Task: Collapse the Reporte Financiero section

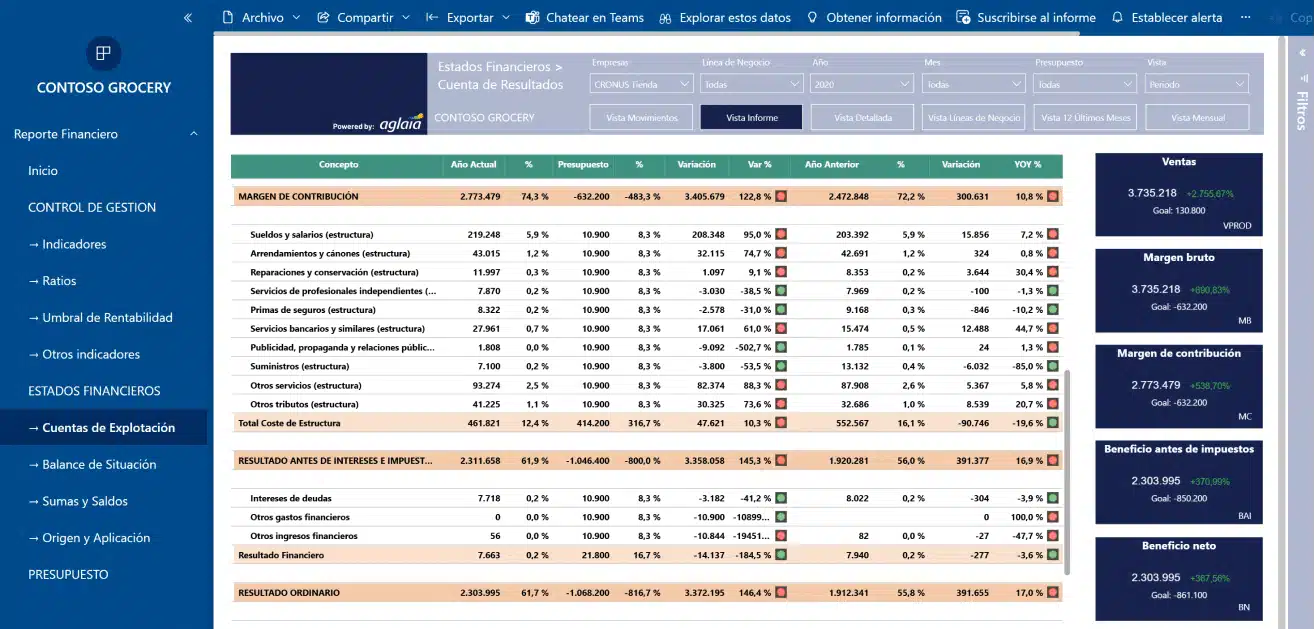Action: [x=194, y=134]
